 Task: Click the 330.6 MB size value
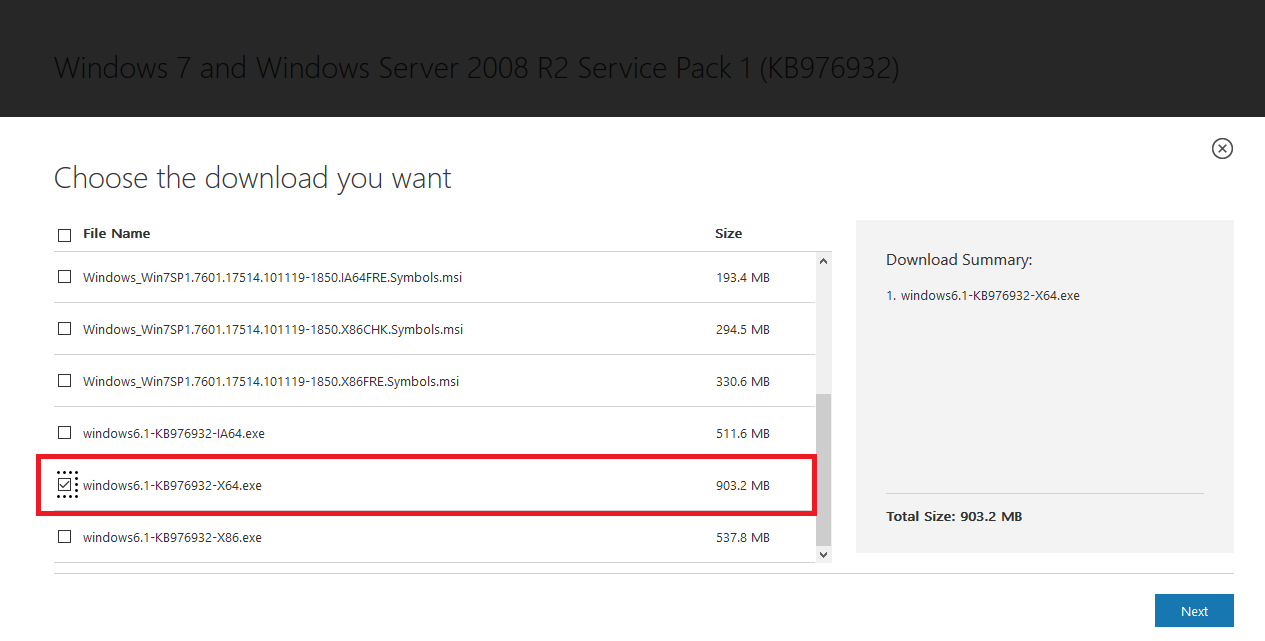click(743, 381)
